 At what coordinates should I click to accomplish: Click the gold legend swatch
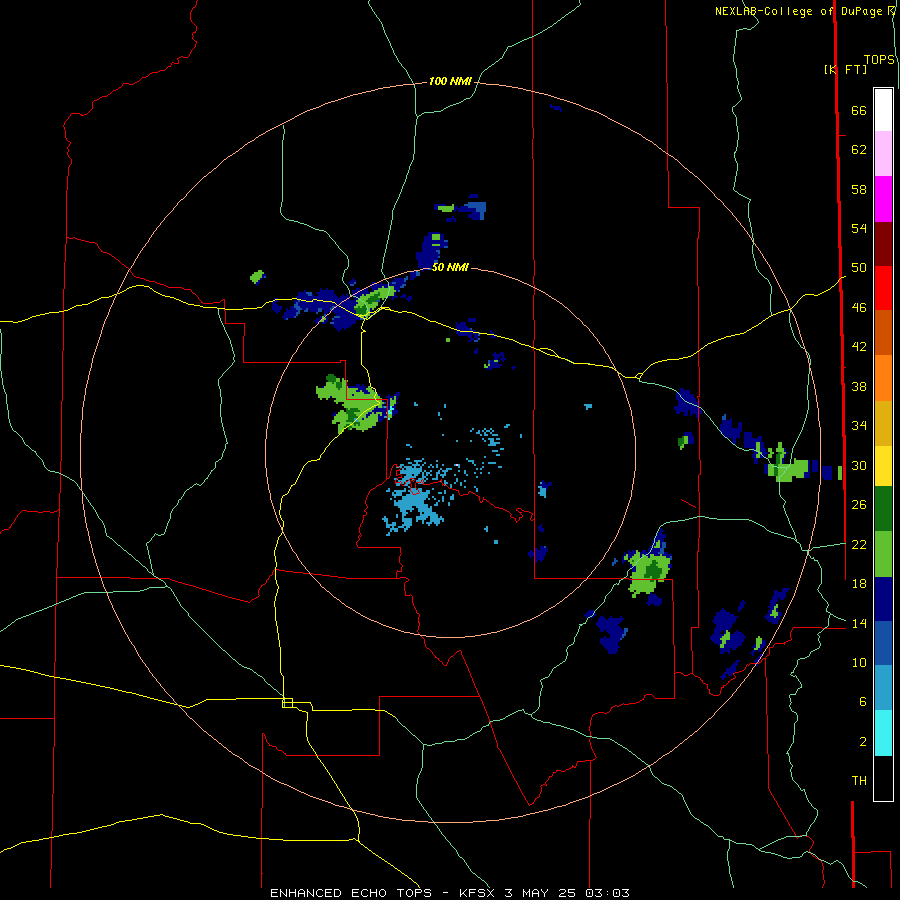883,423
